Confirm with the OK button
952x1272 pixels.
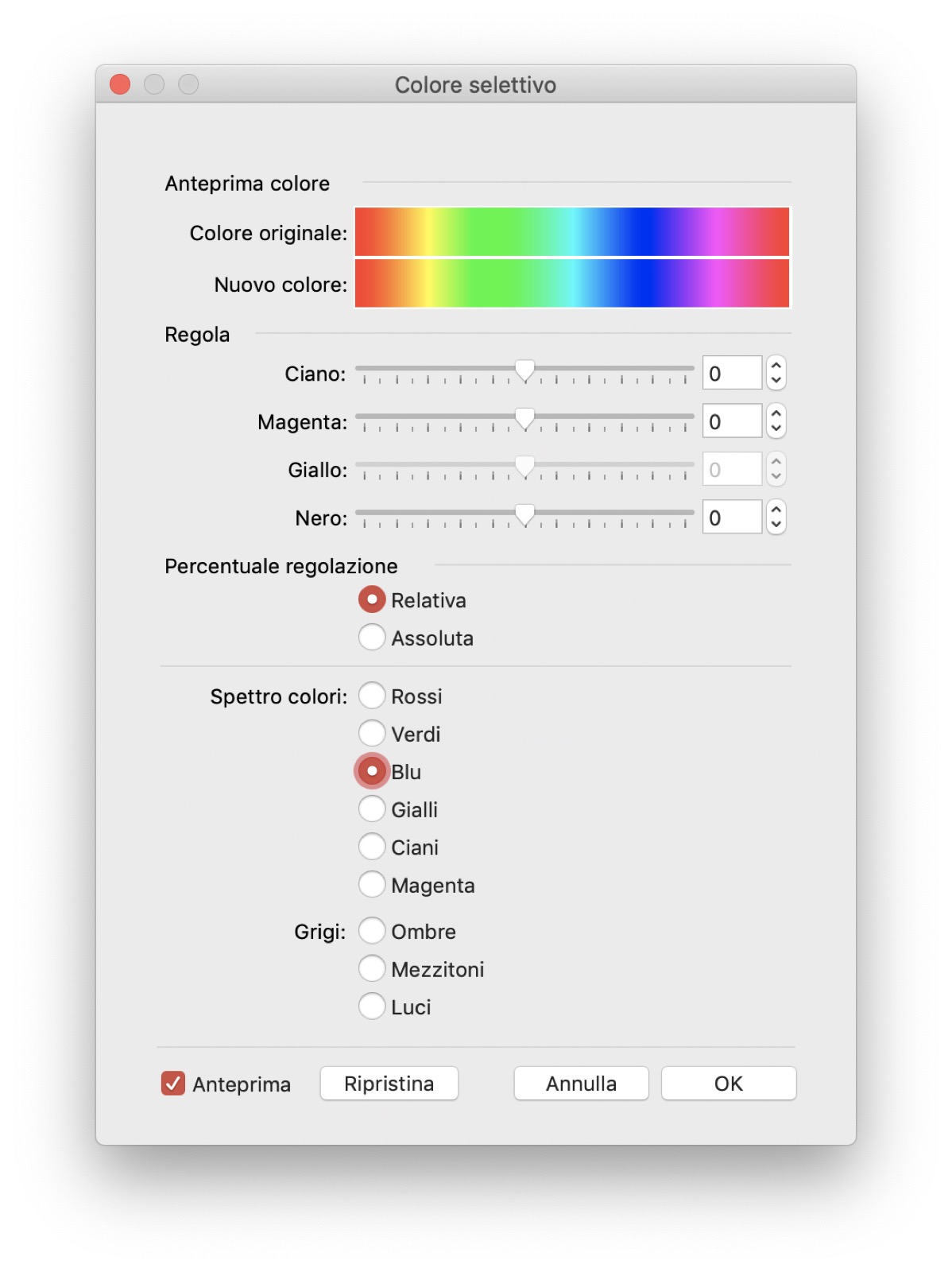coord(728,1084)
